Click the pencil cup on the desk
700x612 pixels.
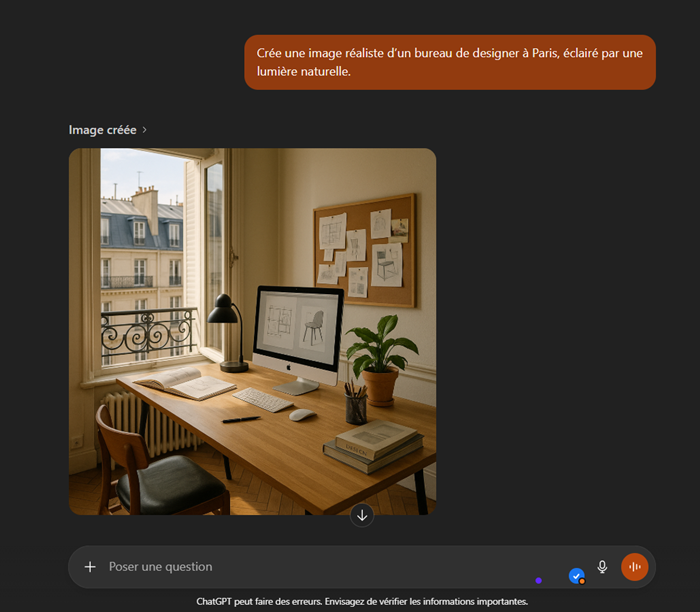click(x=356, y=404)
